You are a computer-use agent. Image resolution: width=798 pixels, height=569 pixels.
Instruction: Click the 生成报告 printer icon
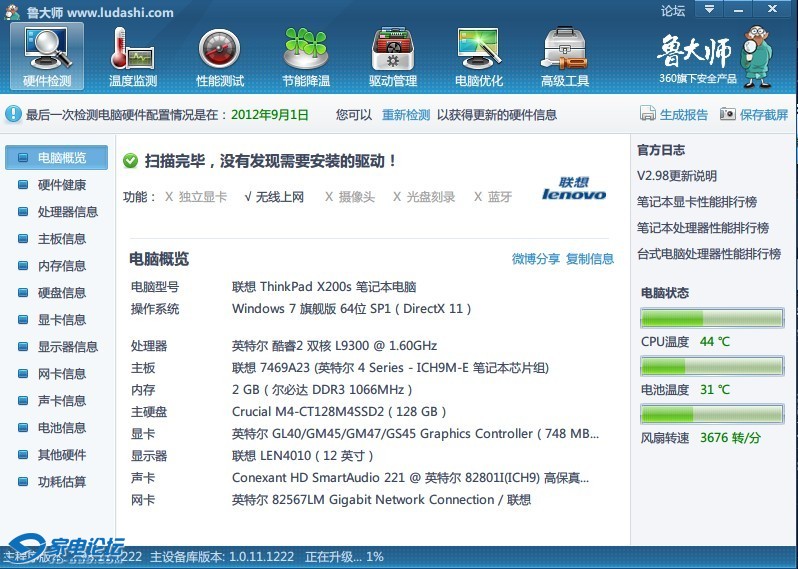(x=647, y=113)
